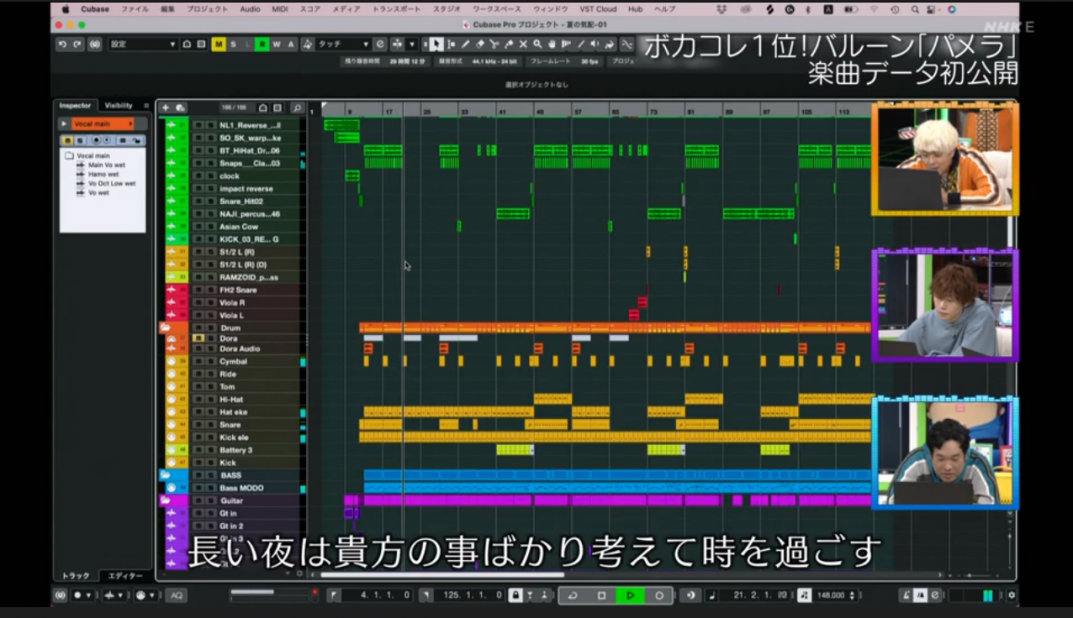Select the Zoom magnifier tool in the toolbar
Screen dimensions: 1073x618
point(537,43)
